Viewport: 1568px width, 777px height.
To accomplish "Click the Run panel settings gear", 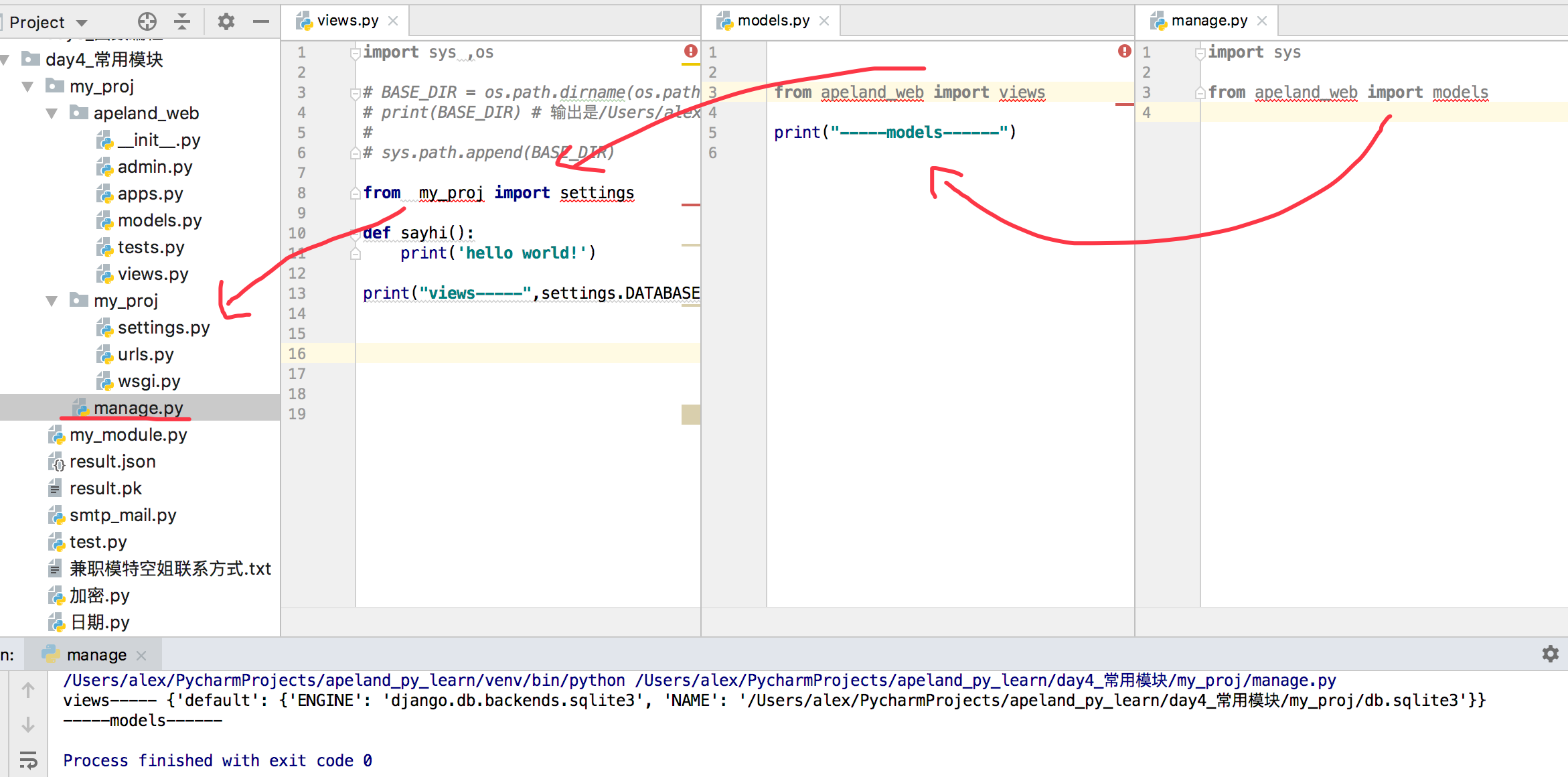I will [1550, 654].
